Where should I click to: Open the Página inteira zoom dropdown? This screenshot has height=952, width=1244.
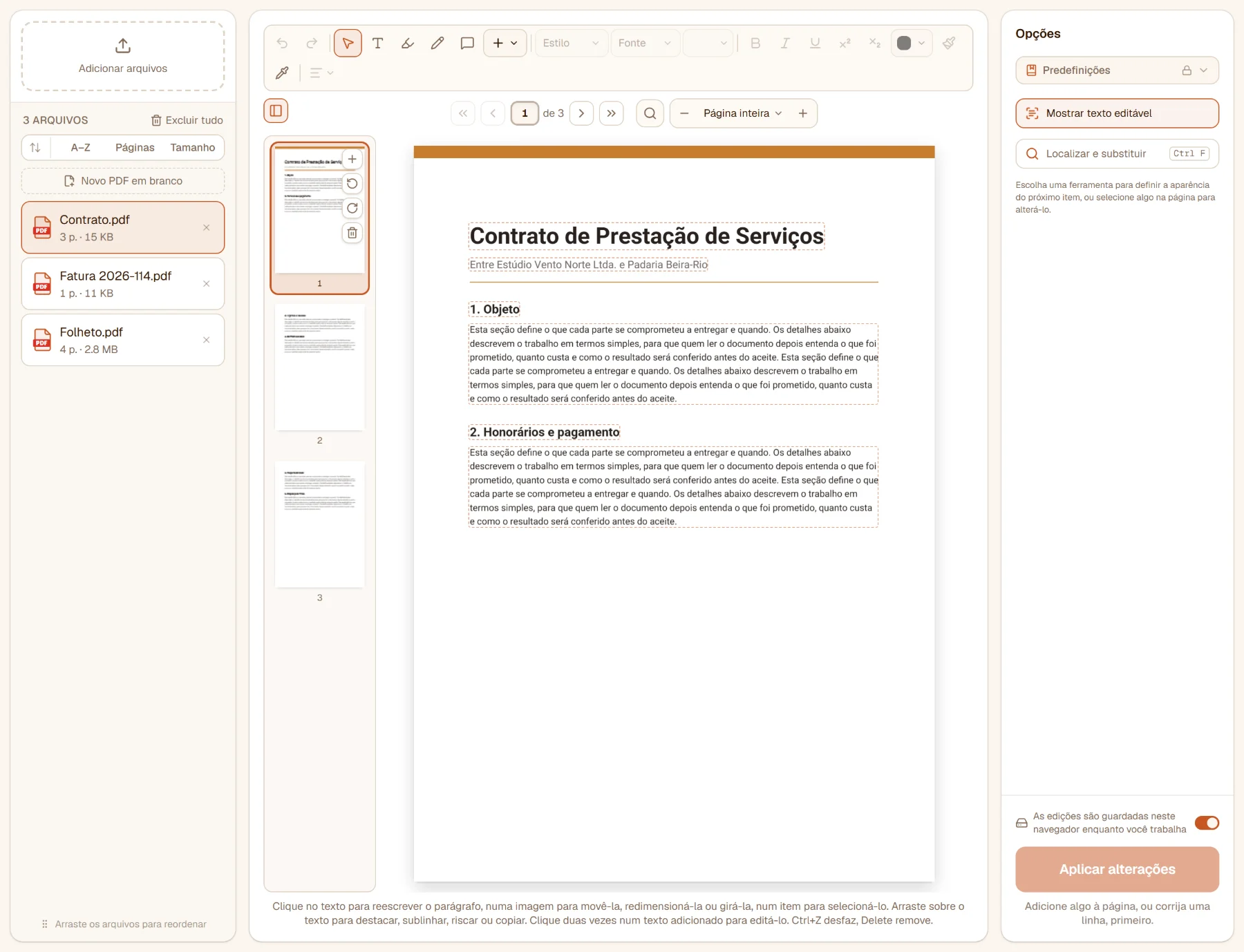743,113
